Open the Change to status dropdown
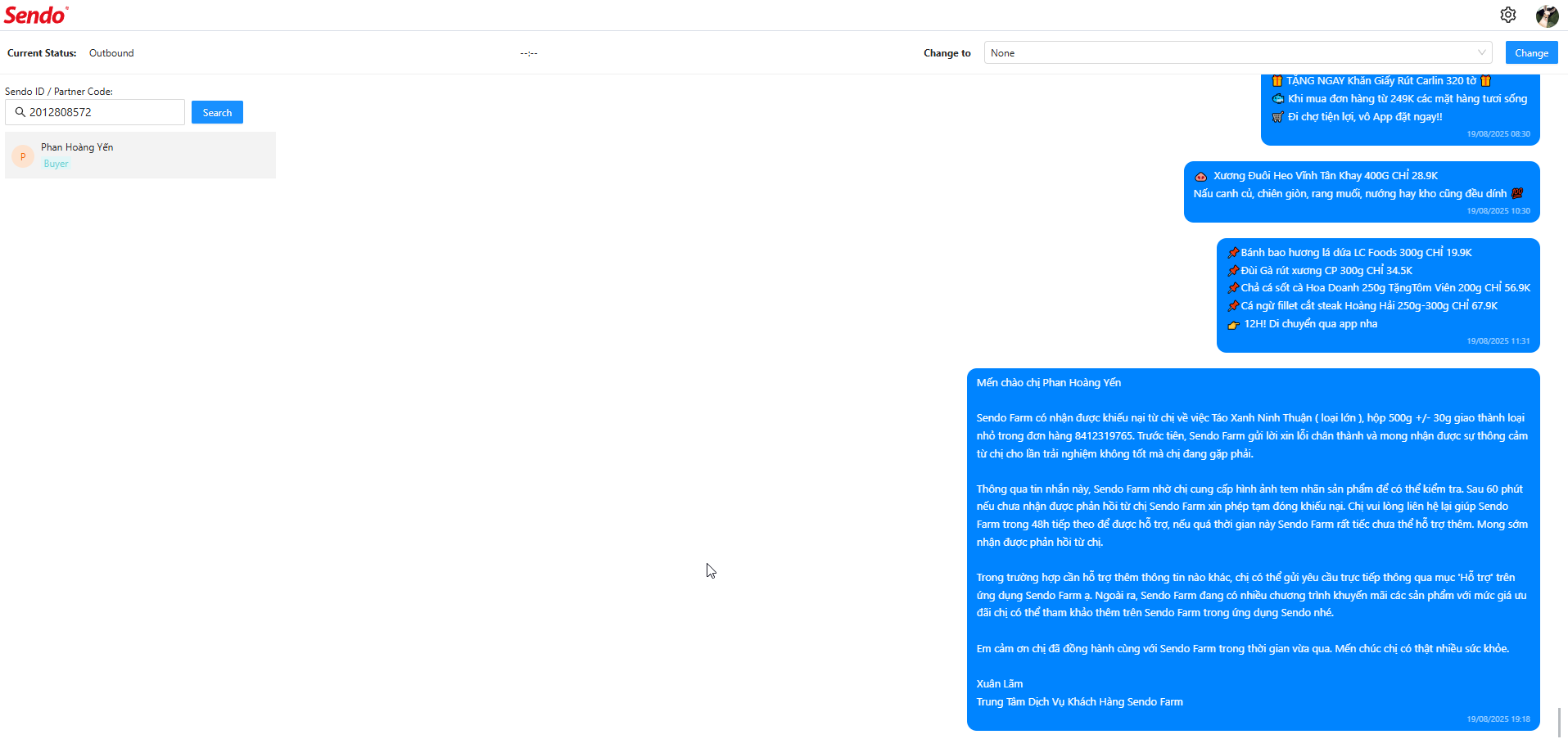The image size is (1568, 739). pyautogui.click(x=1238, y=53)
